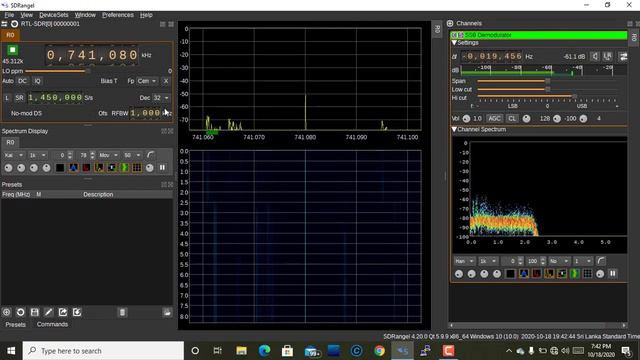640x360 pixels.
Task: Open the Window menu
Action: click(x=85, y=15)
